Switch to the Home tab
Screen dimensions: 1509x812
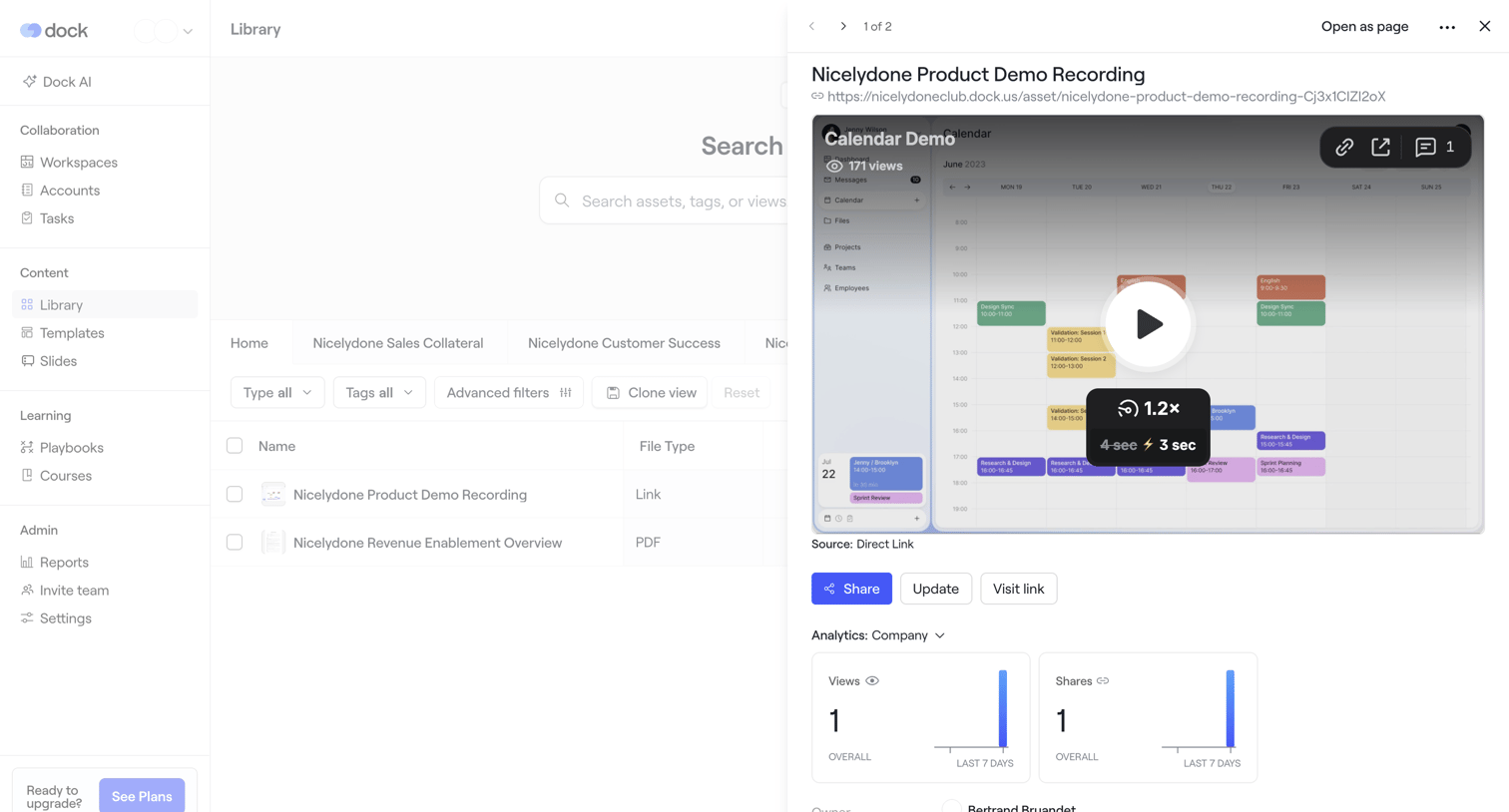pos(250,343)
